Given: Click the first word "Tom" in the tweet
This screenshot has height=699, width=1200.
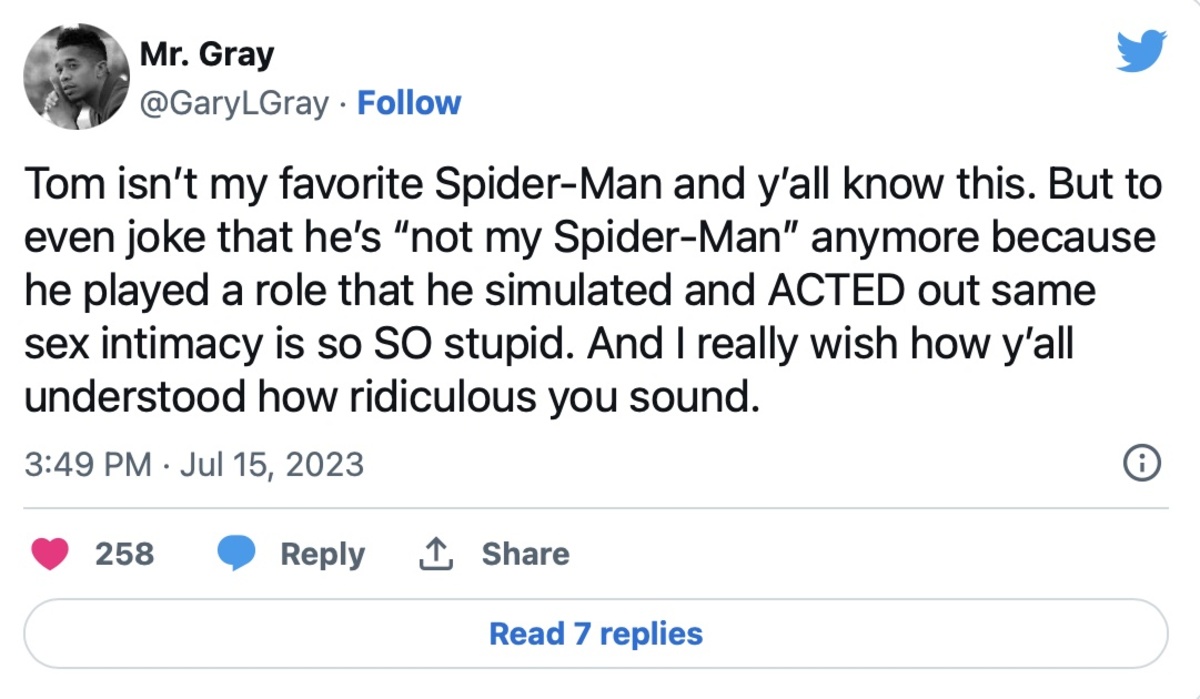Looking at the screenshot, I should (x=57, y=187).
